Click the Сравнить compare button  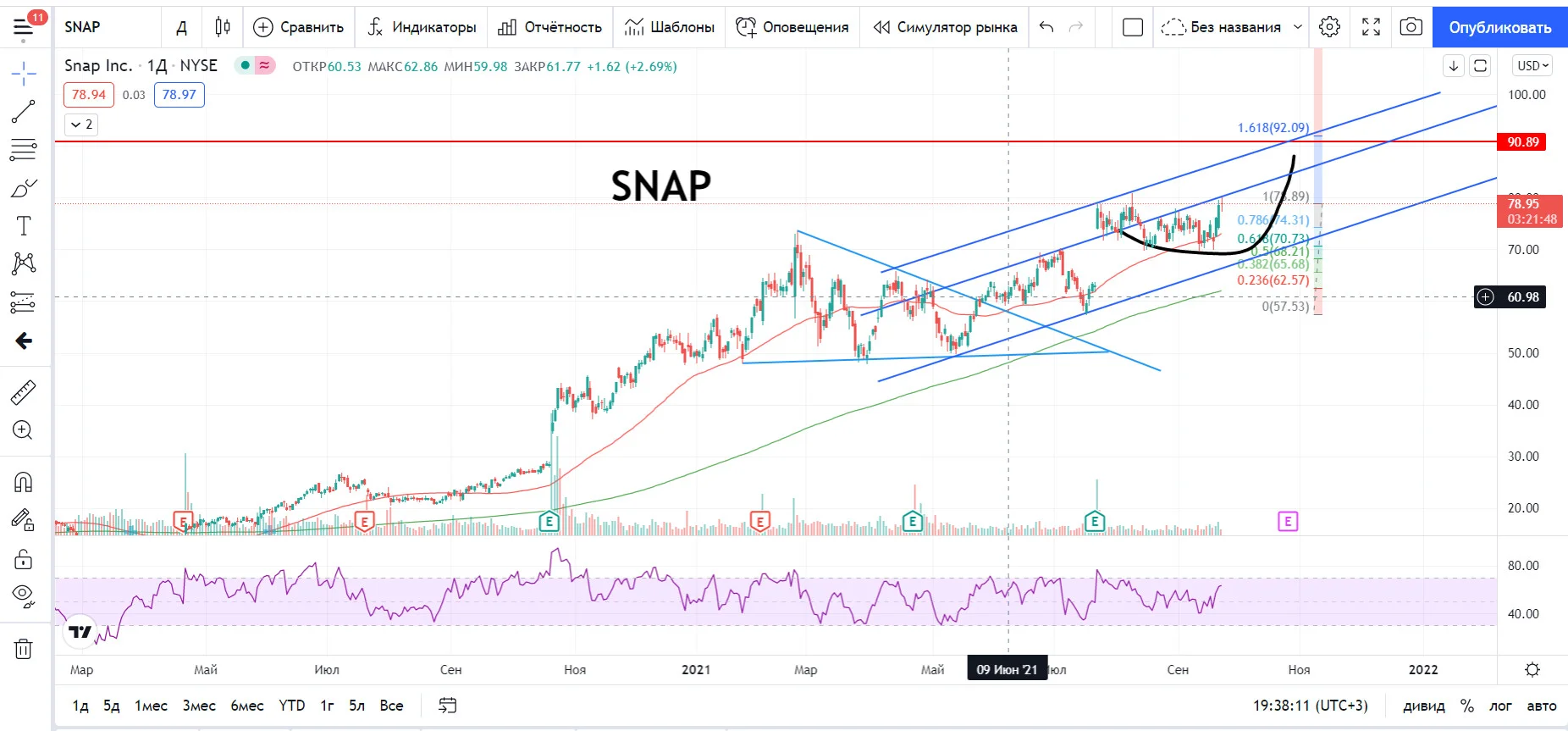click(300, 27)
